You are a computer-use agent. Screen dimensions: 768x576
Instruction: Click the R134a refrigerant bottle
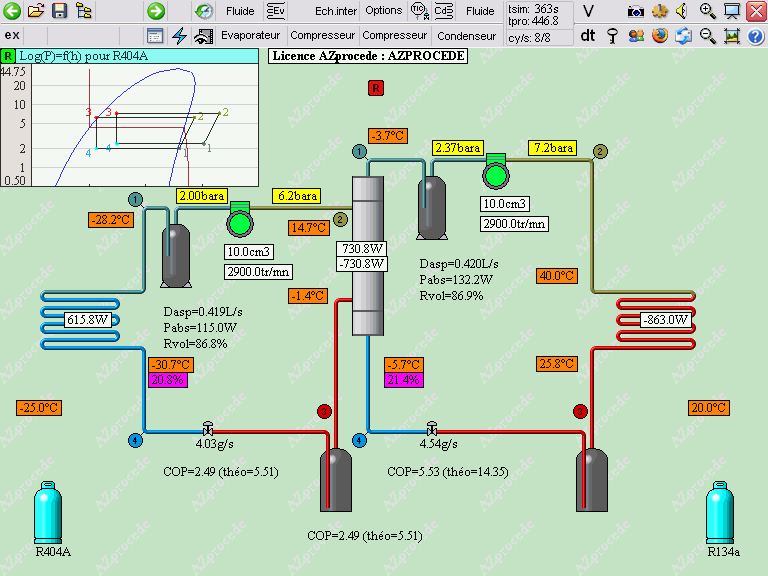click(720, 512)
